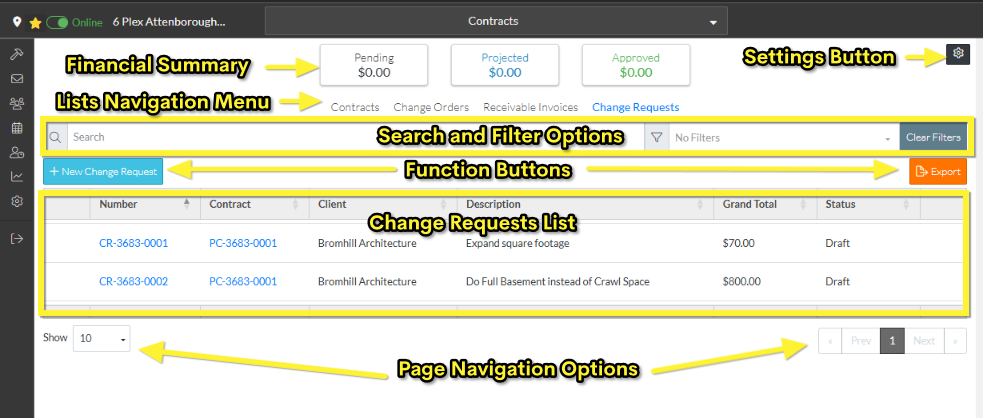The image size is (983, 418).
Task: Click Draft status in CR-3683-0002 row
Action: click(x=838, y=281)
